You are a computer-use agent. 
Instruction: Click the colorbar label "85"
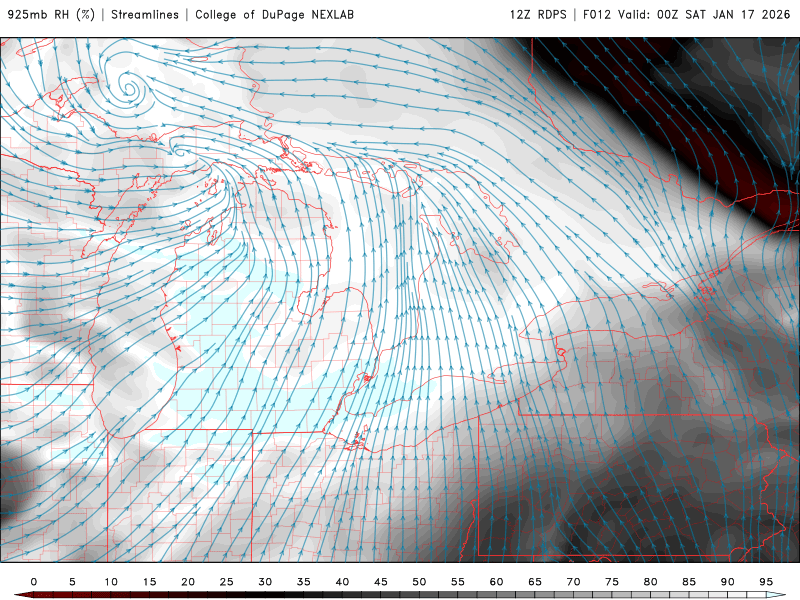tap(689, 582)
